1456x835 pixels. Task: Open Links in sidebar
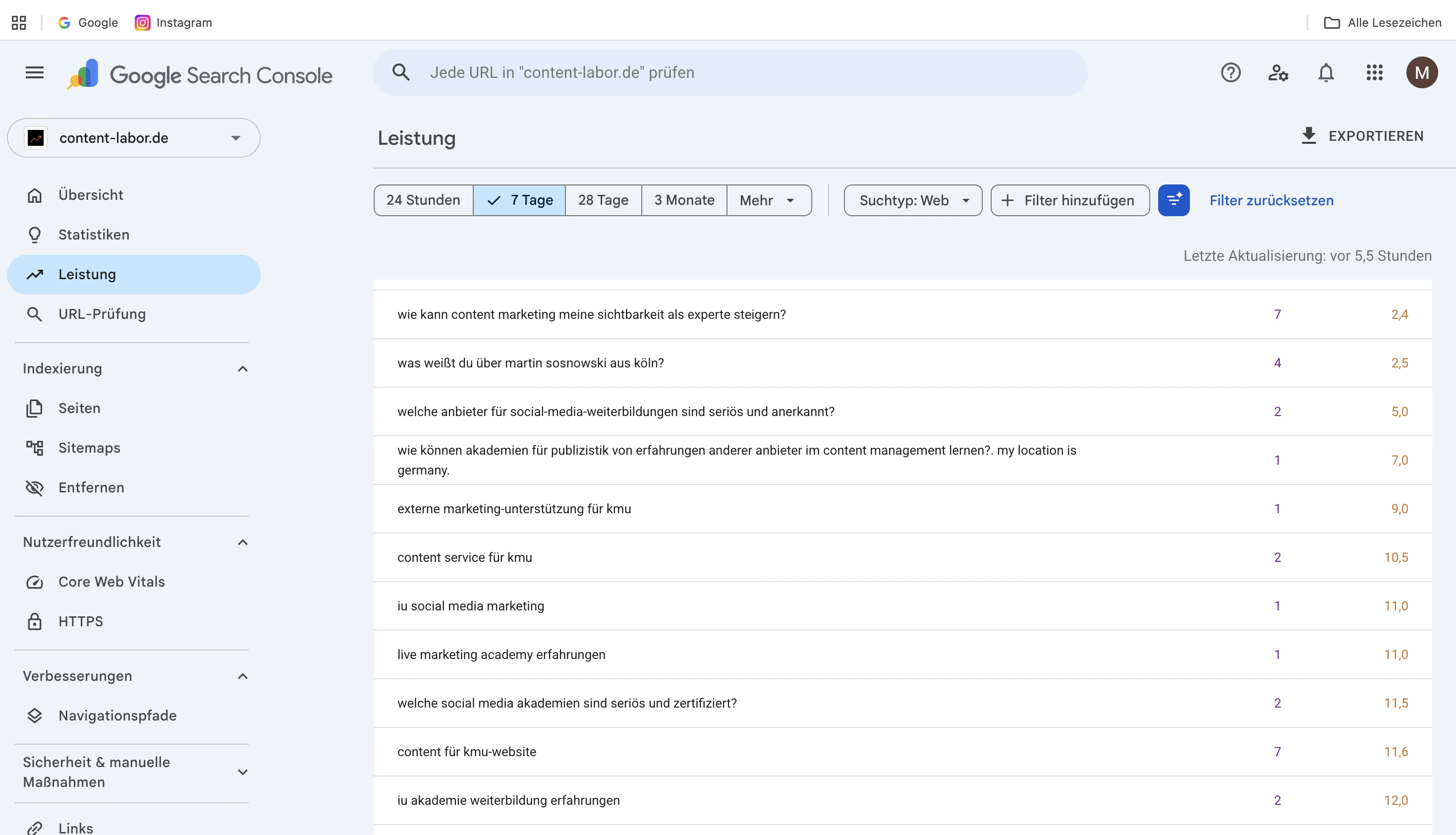pos(133,828)
